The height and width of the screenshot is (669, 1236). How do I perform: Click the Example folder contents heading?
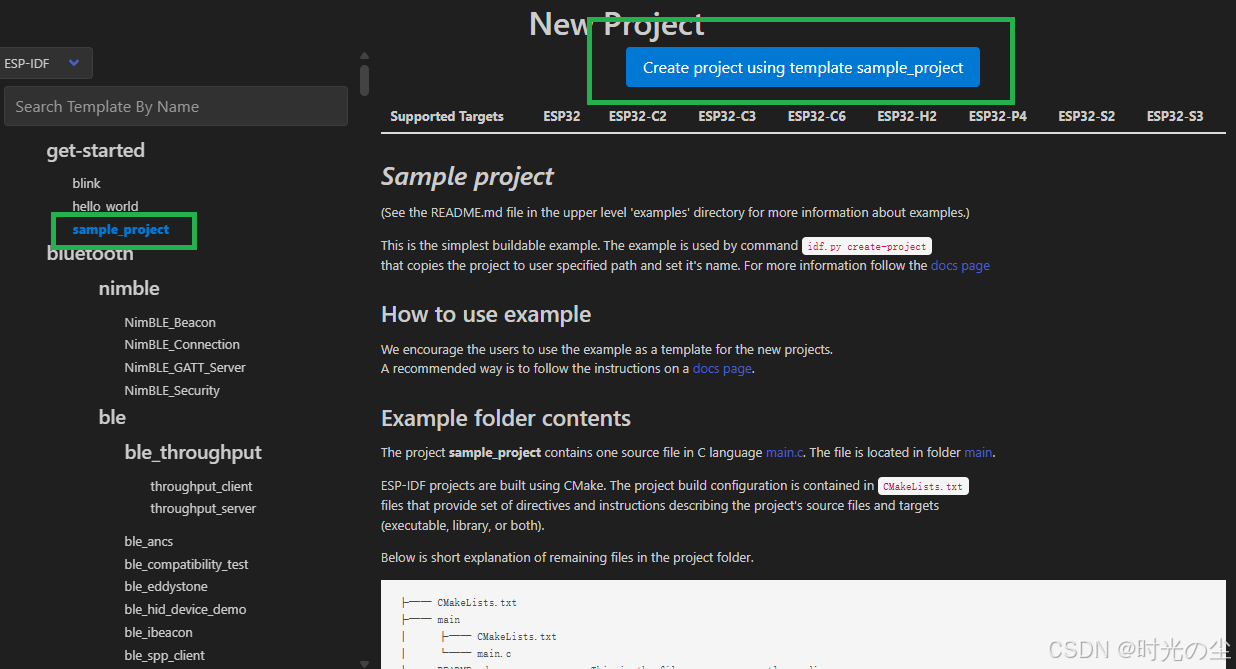coord(506,418)
